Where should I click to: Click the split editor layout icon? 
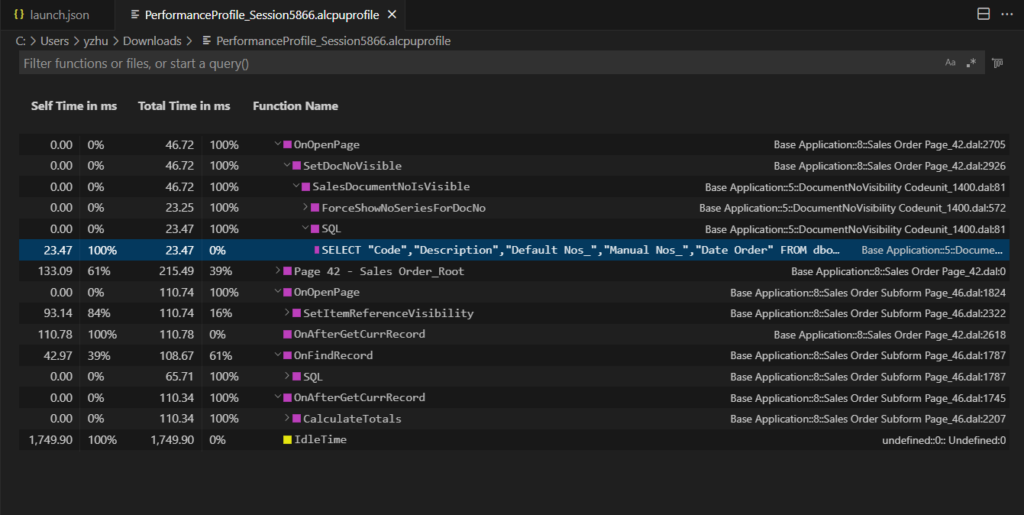(x=982, y=14)
